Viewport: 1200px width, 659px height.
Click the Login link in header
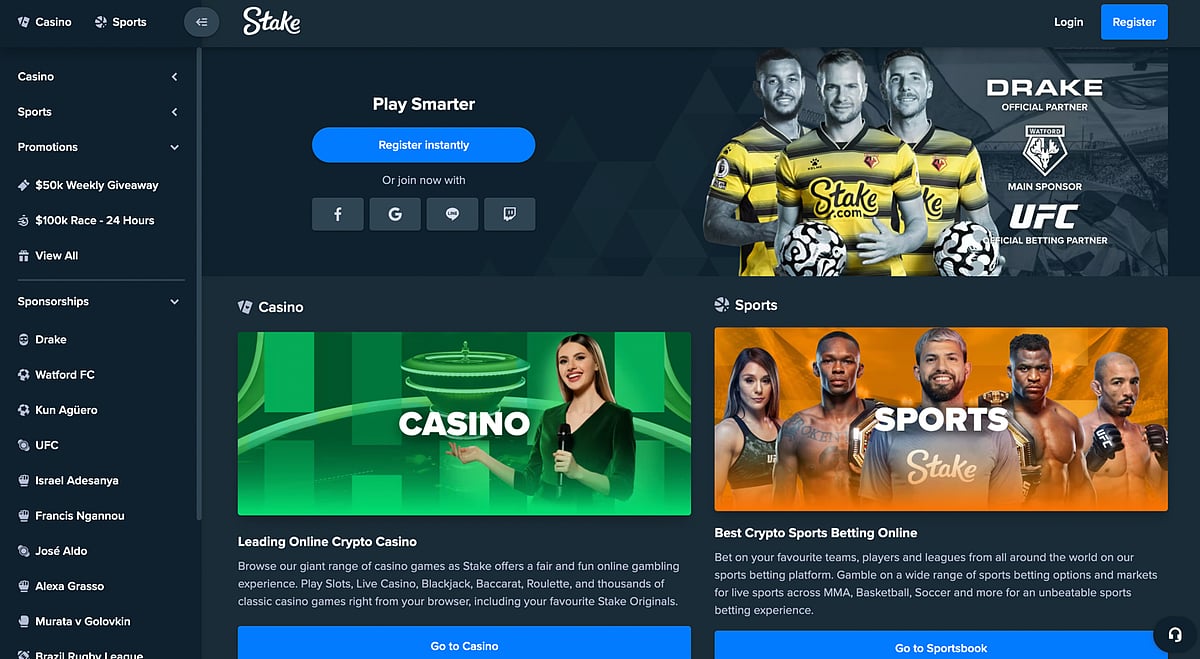coord(1068,22)
